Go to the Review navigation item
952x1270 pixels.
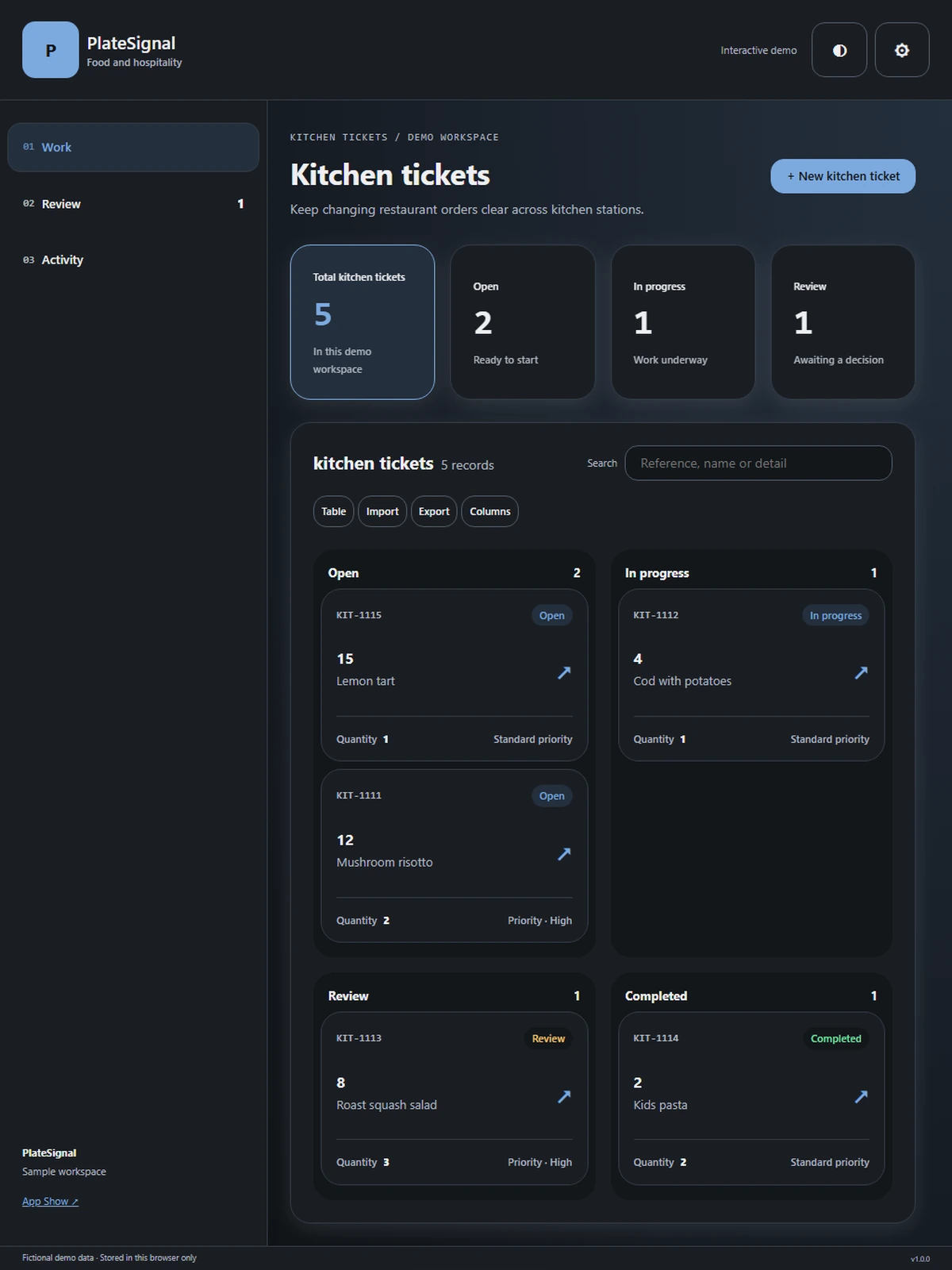133,204
